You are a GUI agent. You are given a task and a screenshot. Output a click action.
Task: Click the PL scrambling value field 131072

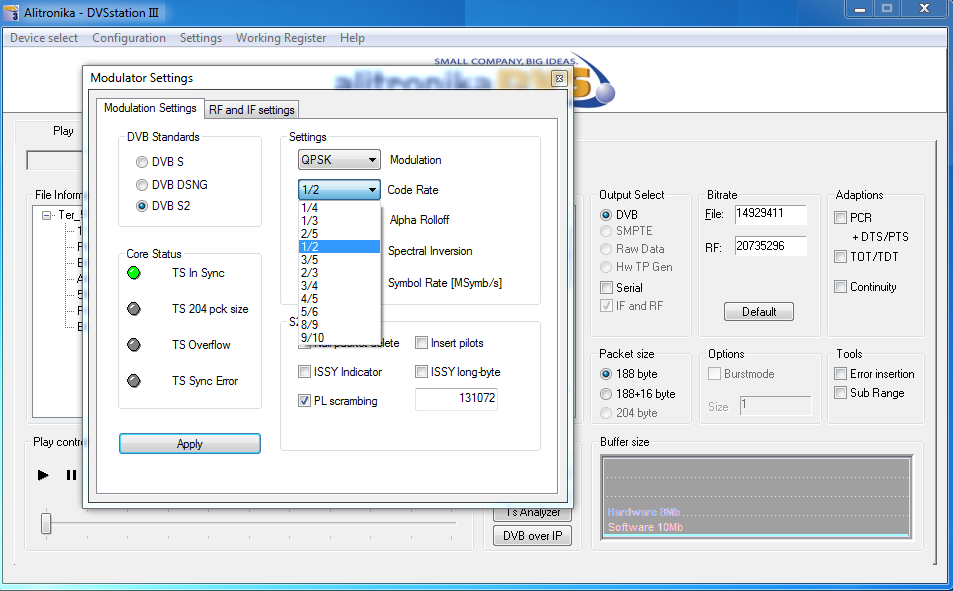456,400
